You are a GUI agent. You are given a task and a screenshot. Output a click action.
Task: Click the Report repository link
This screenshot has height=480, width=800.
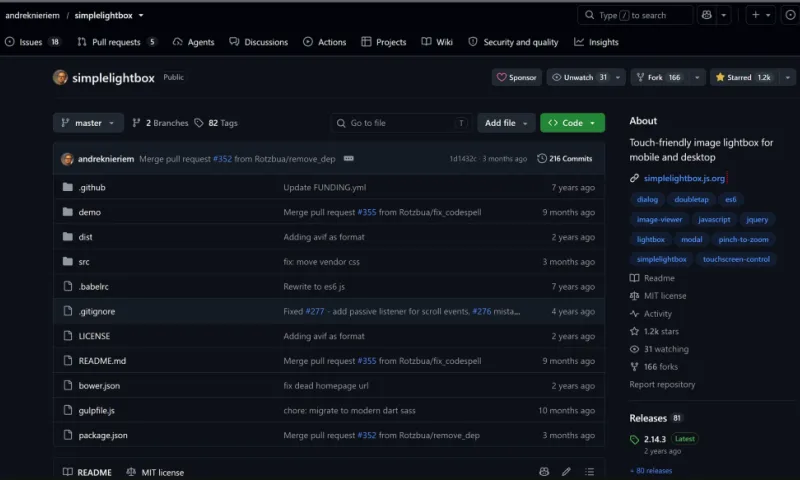pos(662,385)
